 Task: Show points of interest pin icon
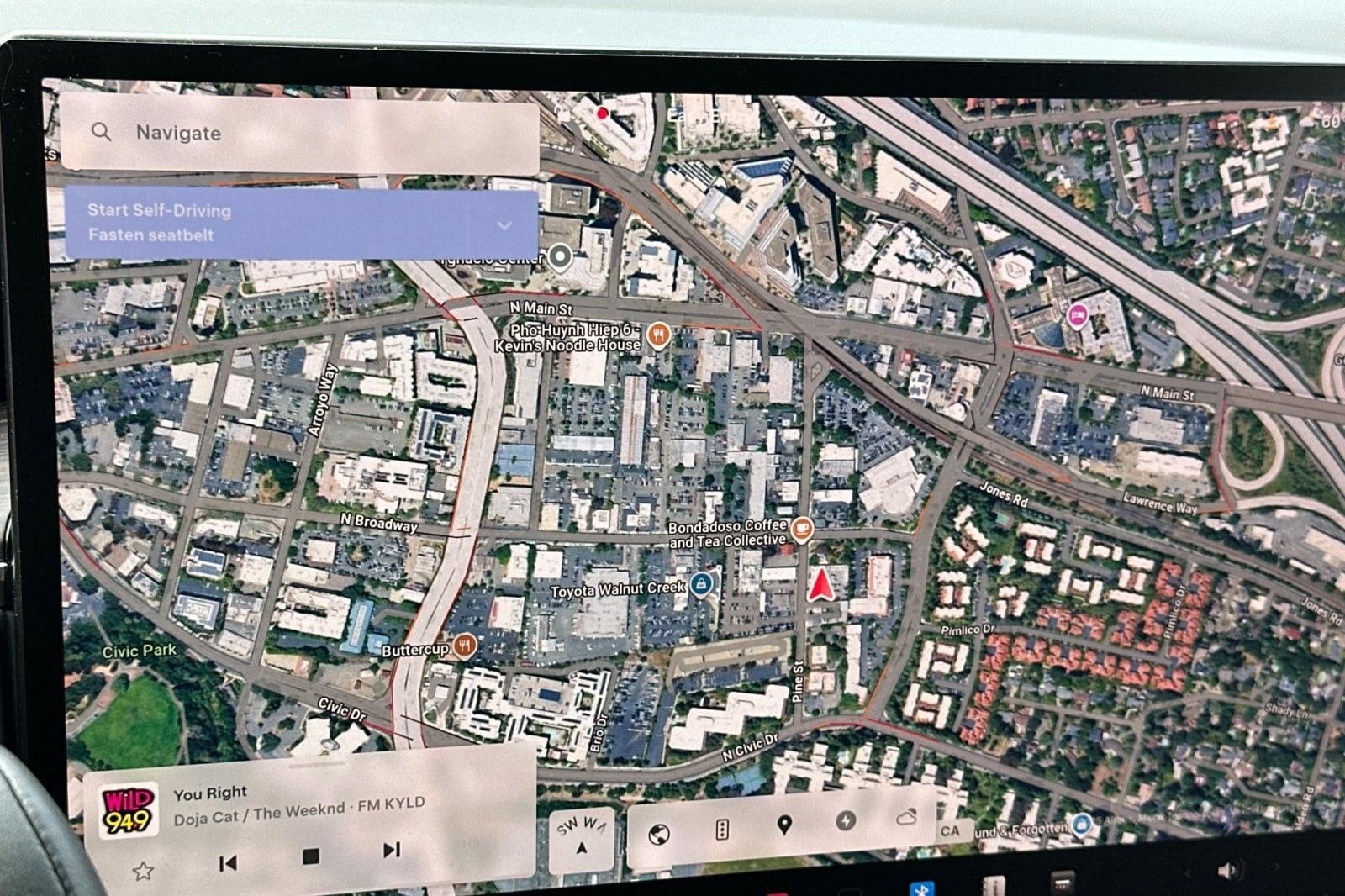784,825
